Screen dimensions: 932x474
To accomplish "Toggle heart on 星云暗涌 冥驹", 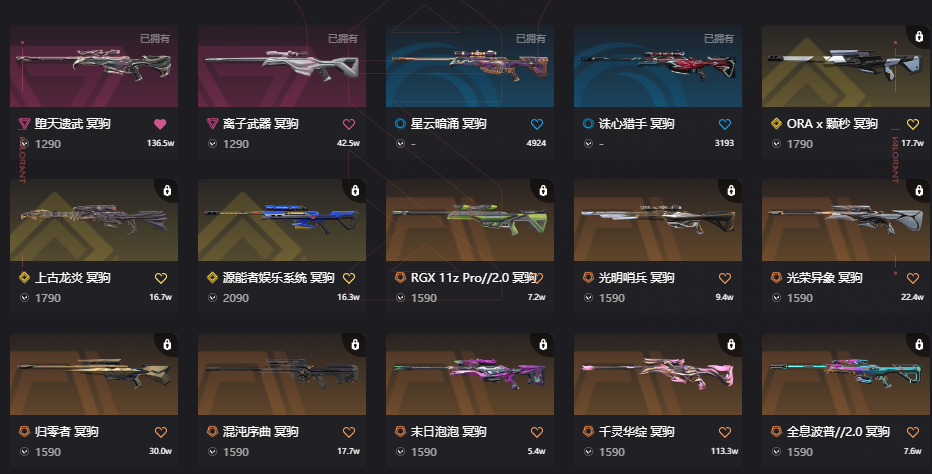I will click(537, 124).
